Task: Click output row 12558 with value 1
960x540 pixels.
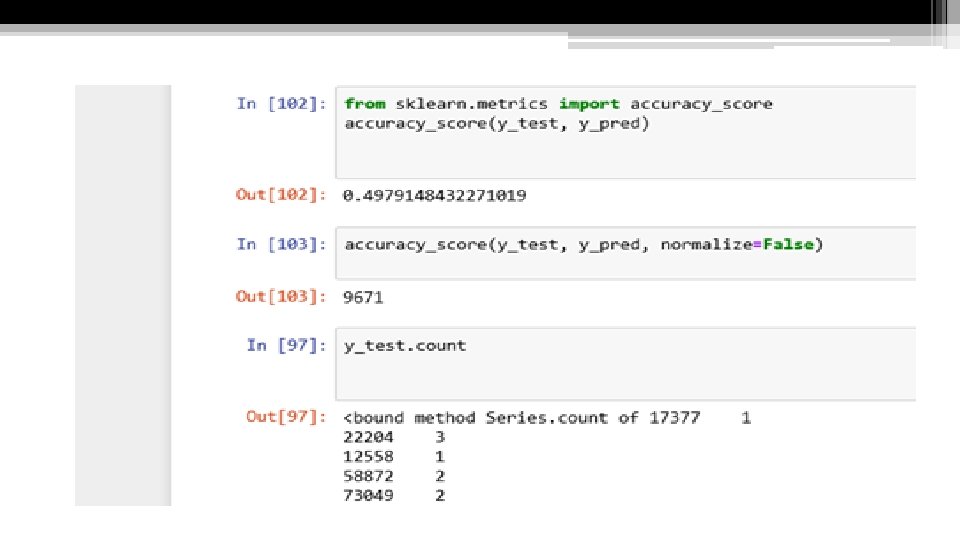Action: (x=394, y=457)
